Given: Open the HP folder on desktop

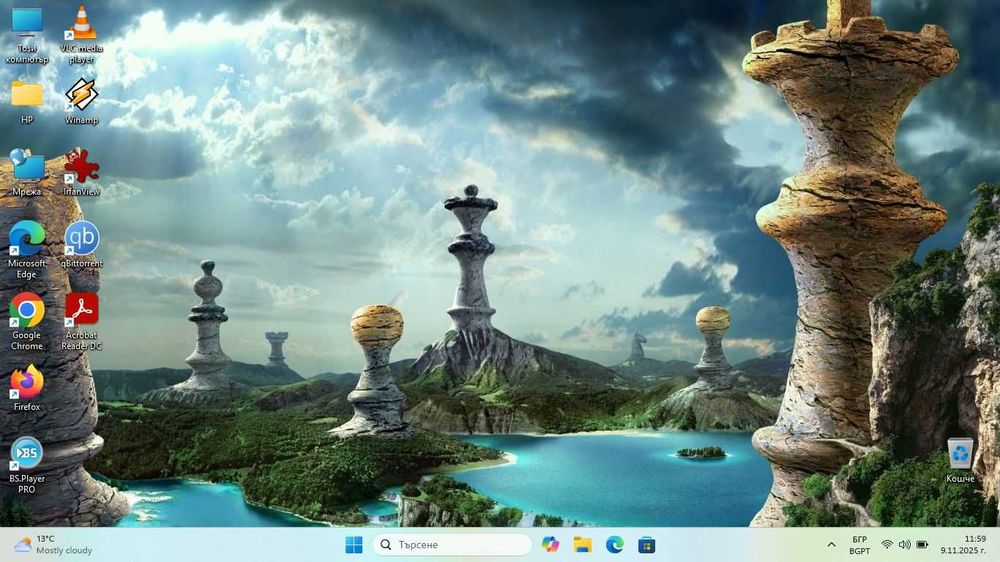Looking at the screenshot, I should [x=27, y=102].
